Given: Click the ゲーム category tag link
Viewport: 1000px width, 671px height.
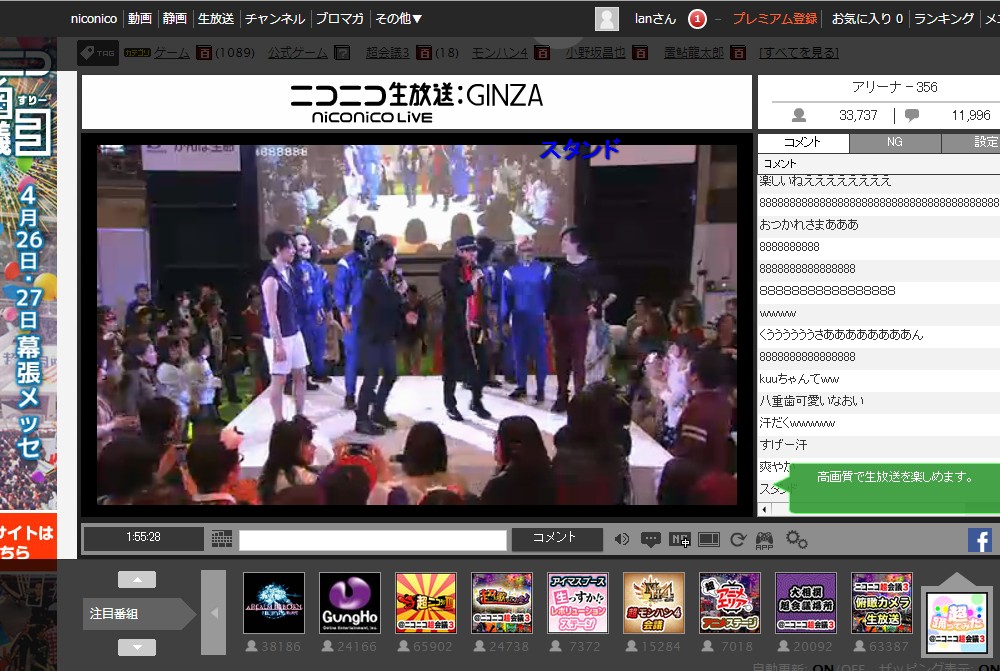Looking at the screenshot, I should pyautogui.click(x=172, y=53).
